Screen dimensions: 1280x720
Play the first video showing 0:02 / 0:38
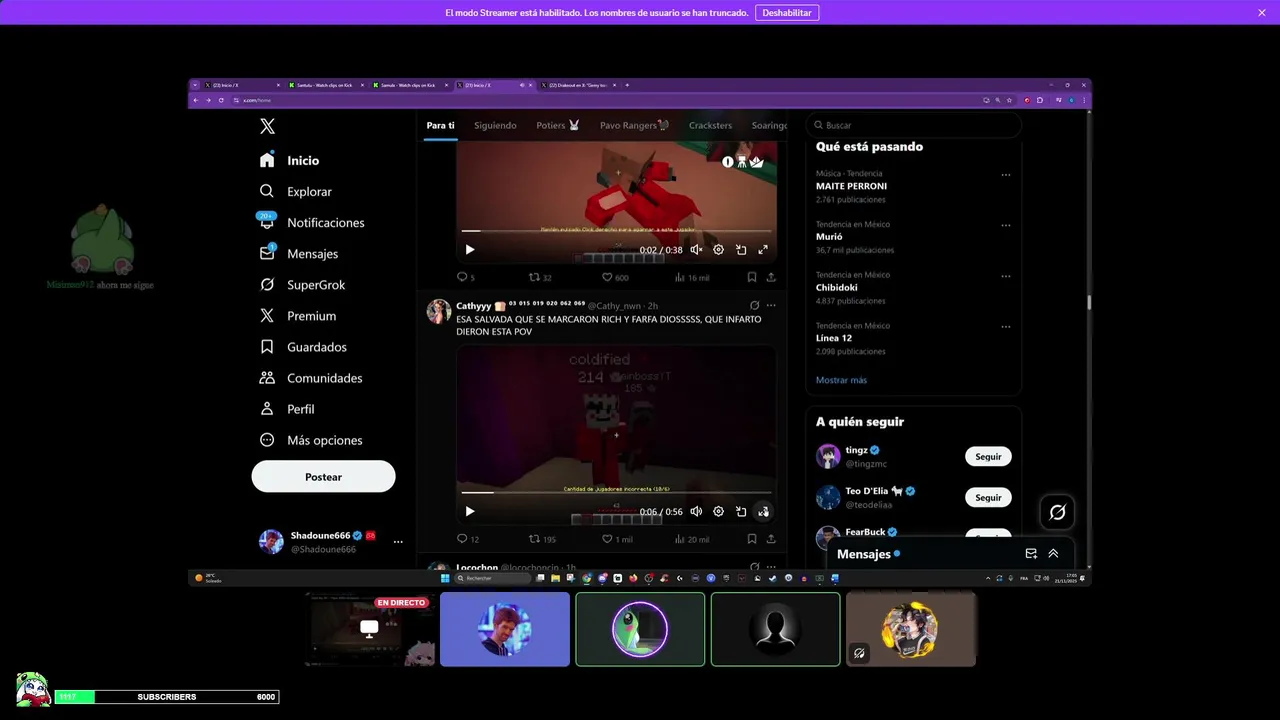(470, 250)
